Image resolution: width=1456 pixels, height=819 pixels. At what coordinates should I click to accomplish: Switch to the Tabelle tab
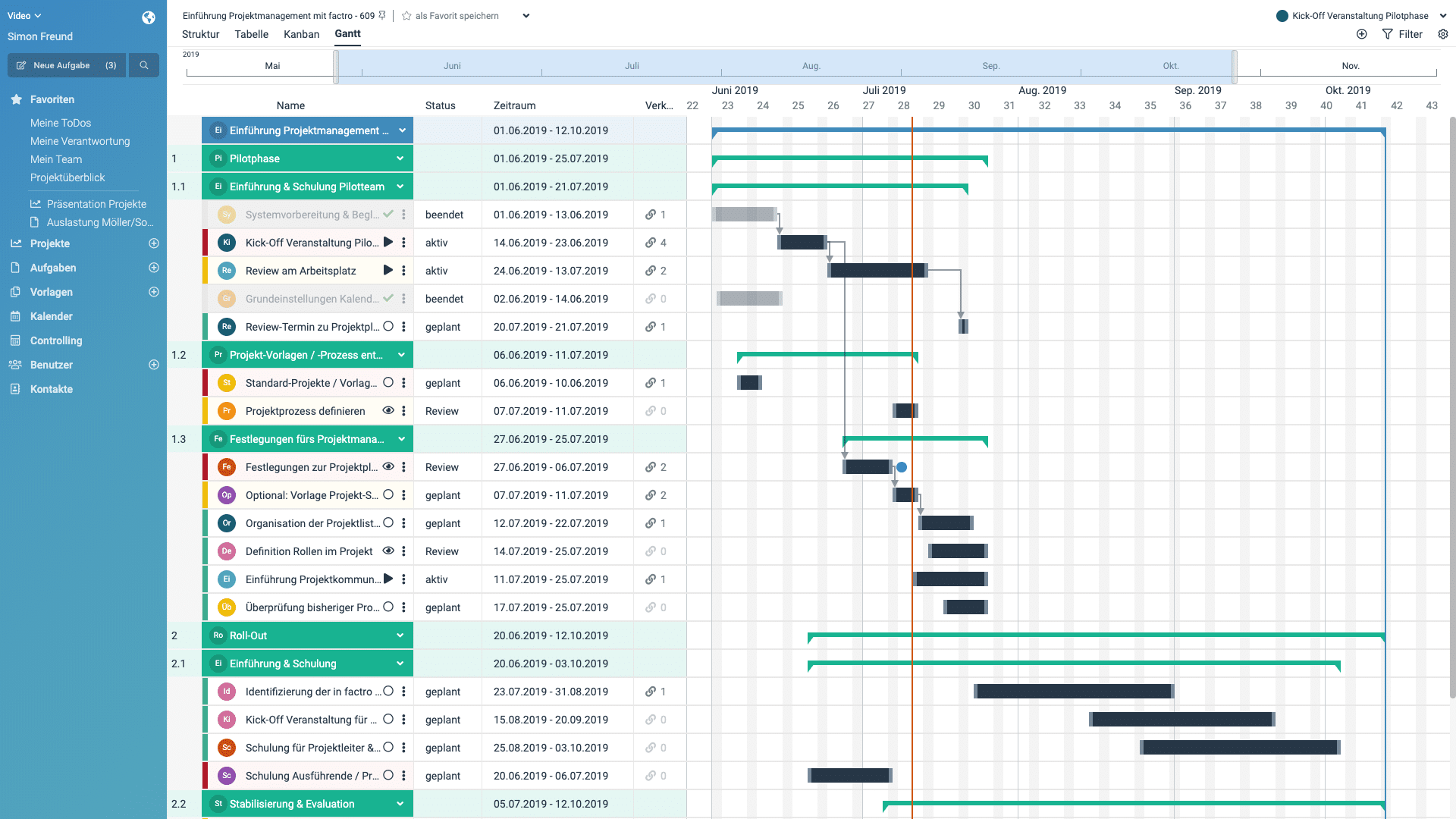[252, 34]
